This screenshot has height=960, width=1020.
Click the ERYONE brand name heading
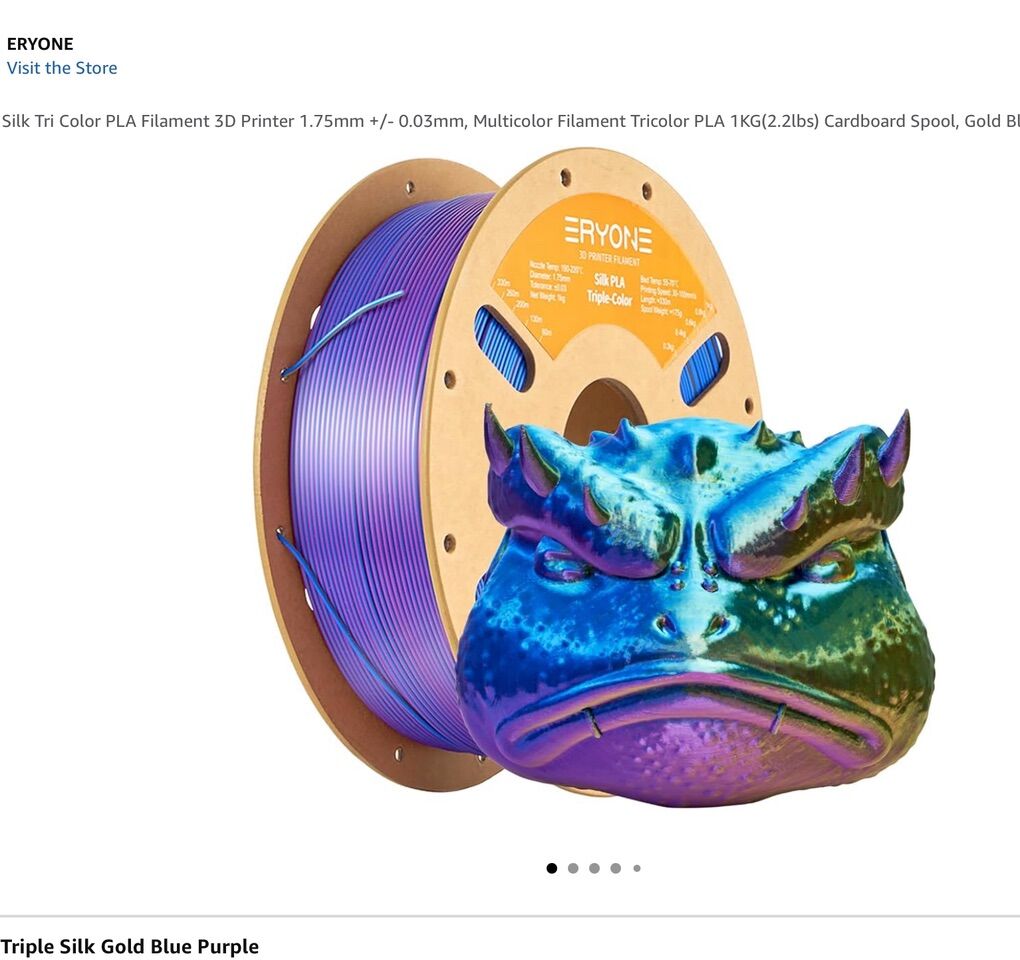pyautogui.click(x=40, y=44)
